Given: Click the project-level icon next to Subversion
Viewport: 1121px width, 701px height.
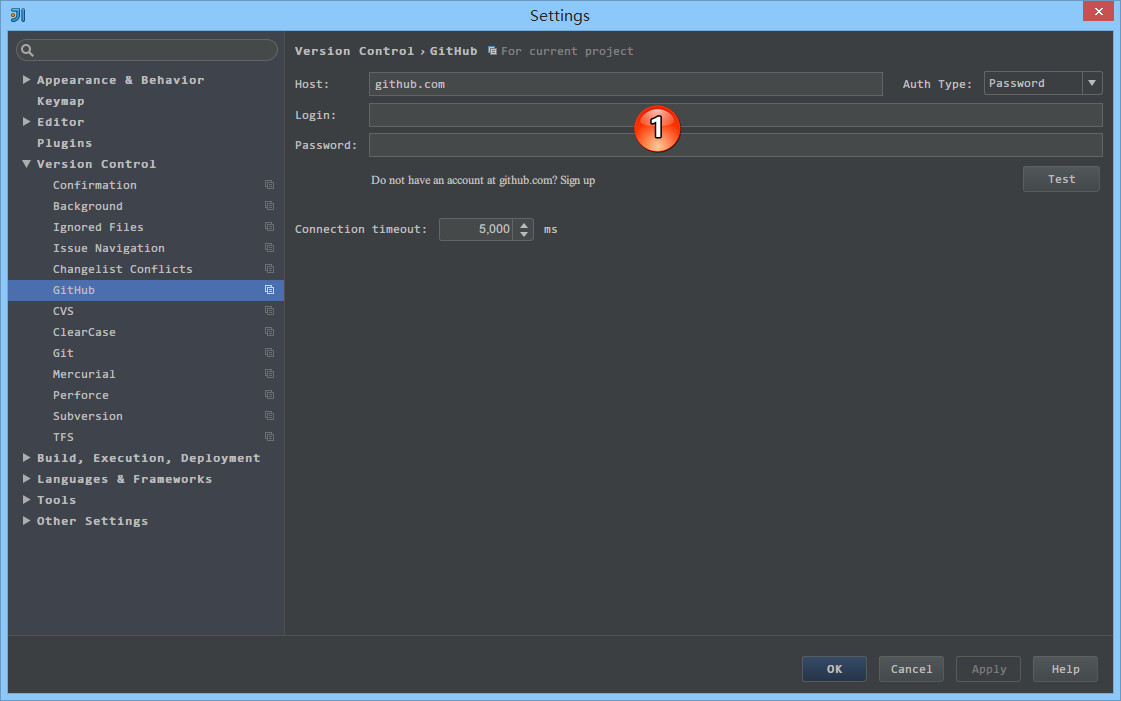Looking at the screenshot, I should [269, 416].
